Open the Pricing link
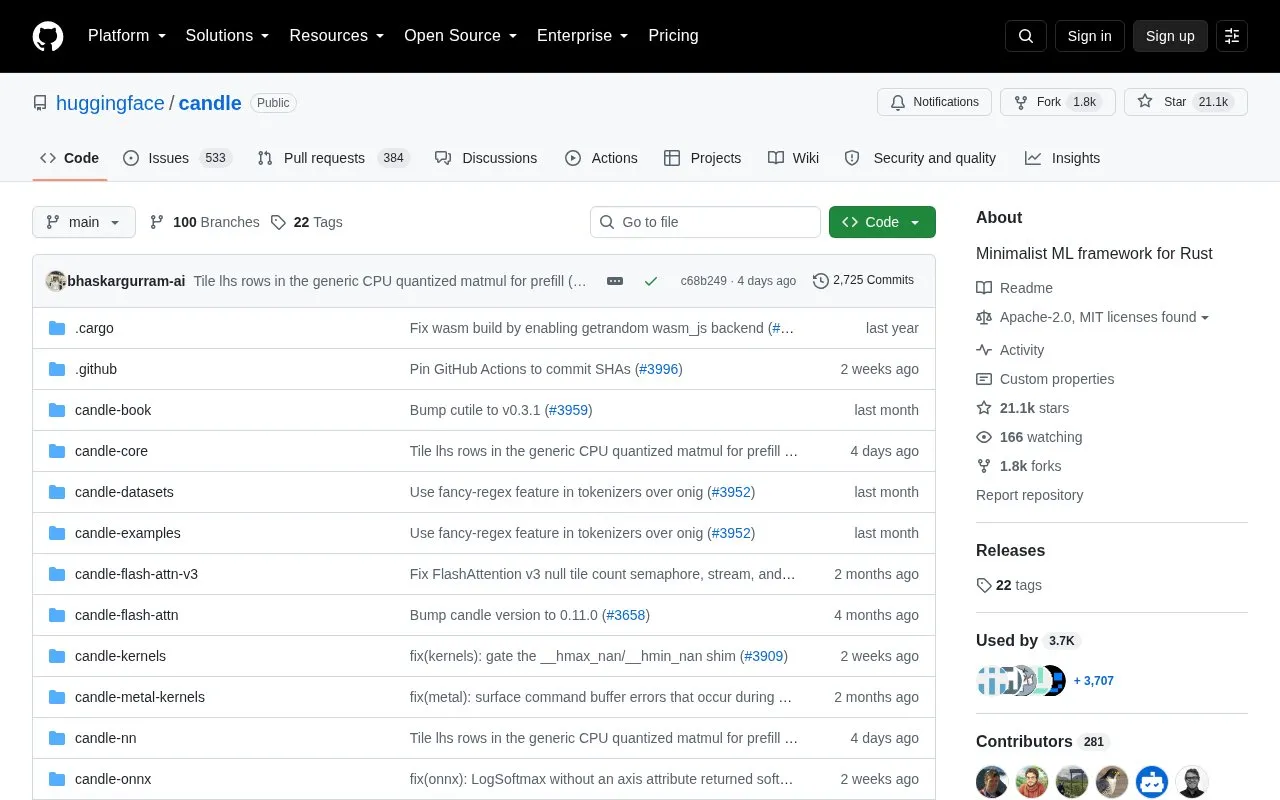Screen dimensions: 1280x800 (673, 36)
